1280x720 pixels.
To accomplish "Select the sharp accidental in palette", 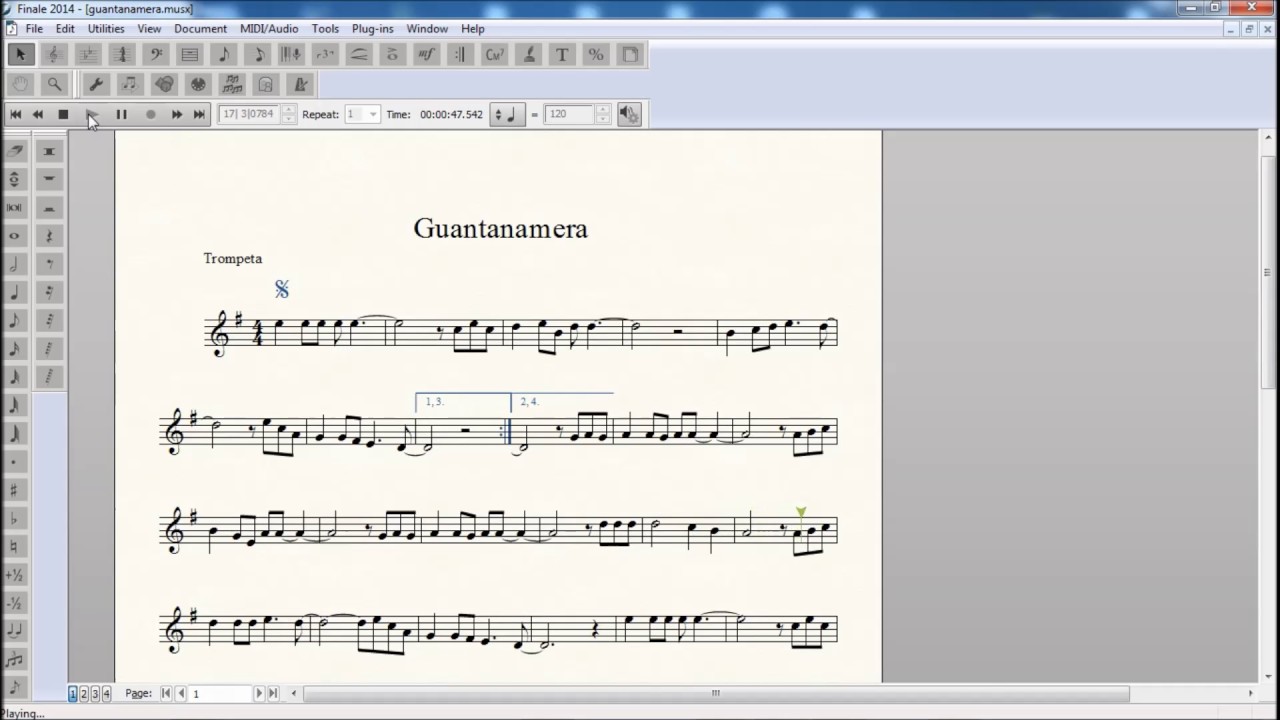I will (x=15, y=490).
